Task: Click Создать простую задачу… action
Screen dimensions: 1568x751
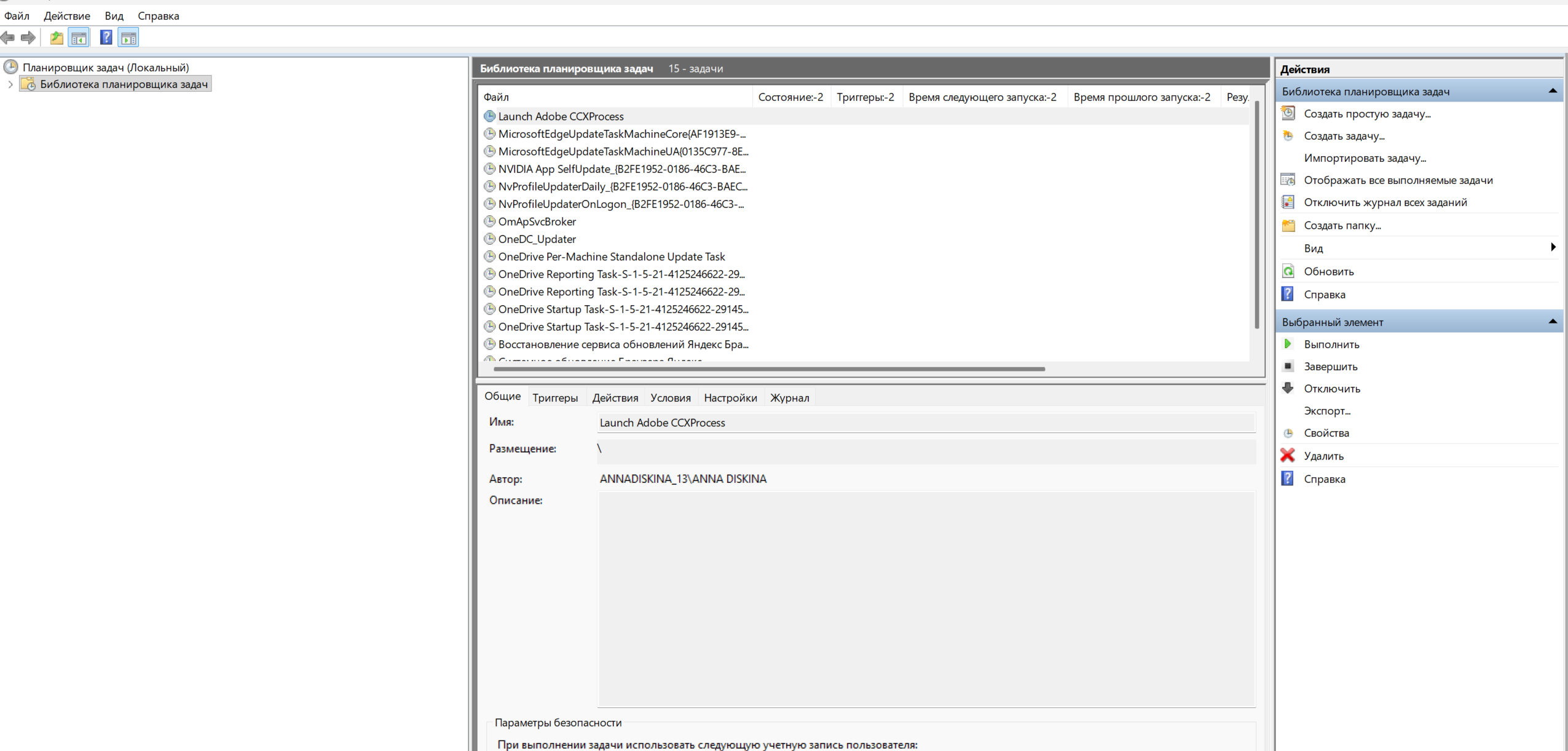Action: [x=1368, y=114]
